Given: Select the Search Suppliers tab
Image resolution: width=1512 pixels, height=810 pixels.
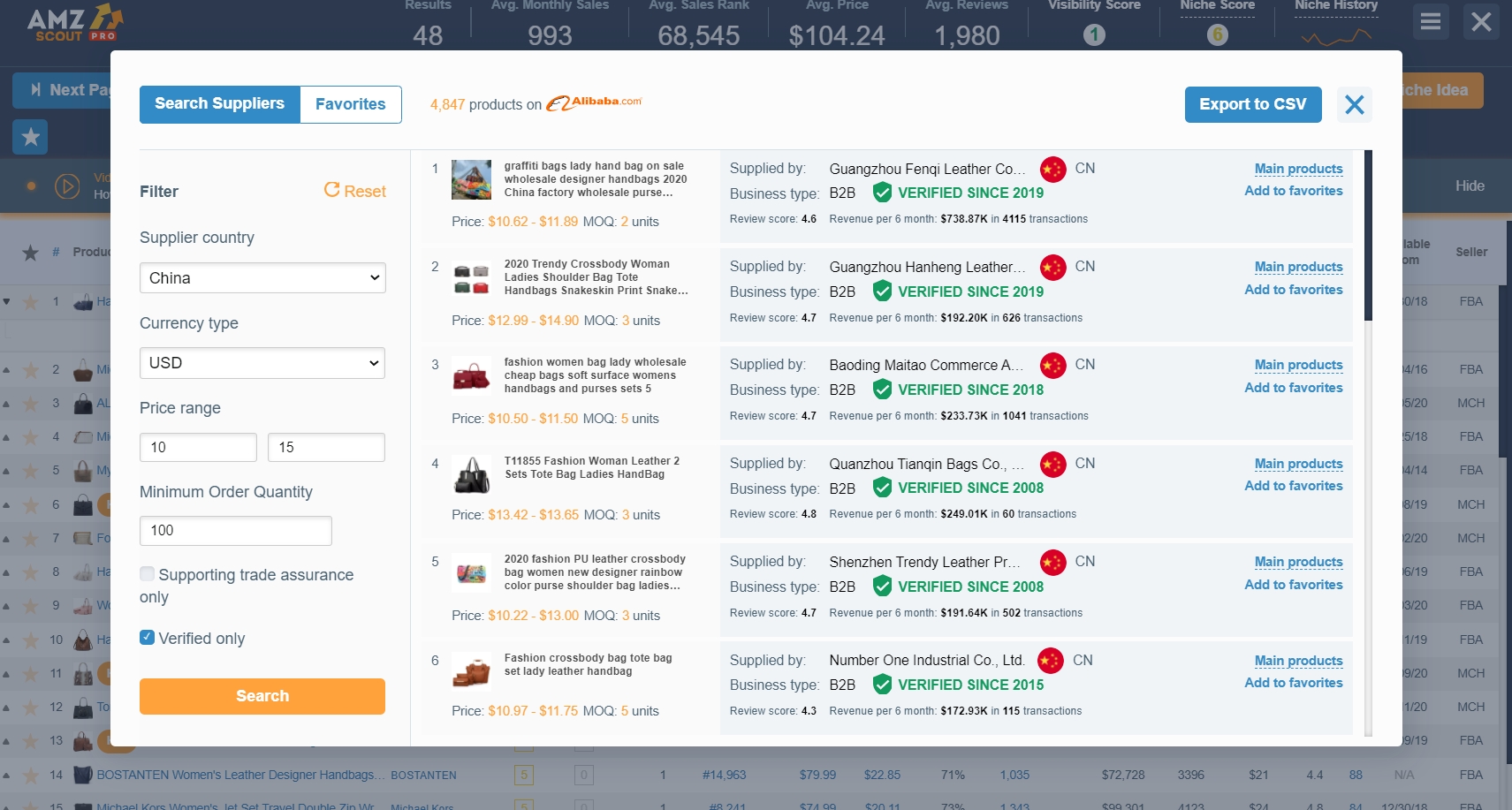Looking at the screenshot, I should tap(219, 103).
